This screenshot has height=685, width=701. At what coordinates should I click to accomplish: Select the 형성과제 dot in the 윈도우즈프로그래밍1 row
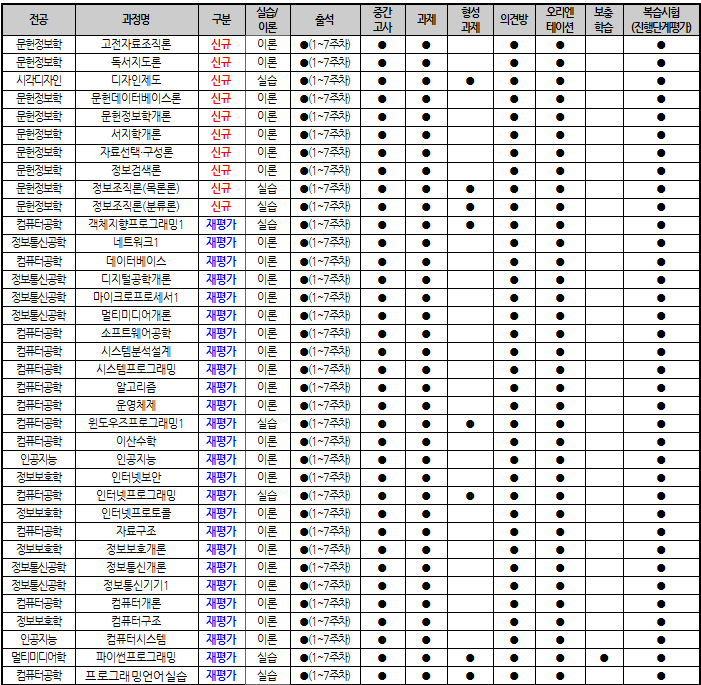coord(470,424)
